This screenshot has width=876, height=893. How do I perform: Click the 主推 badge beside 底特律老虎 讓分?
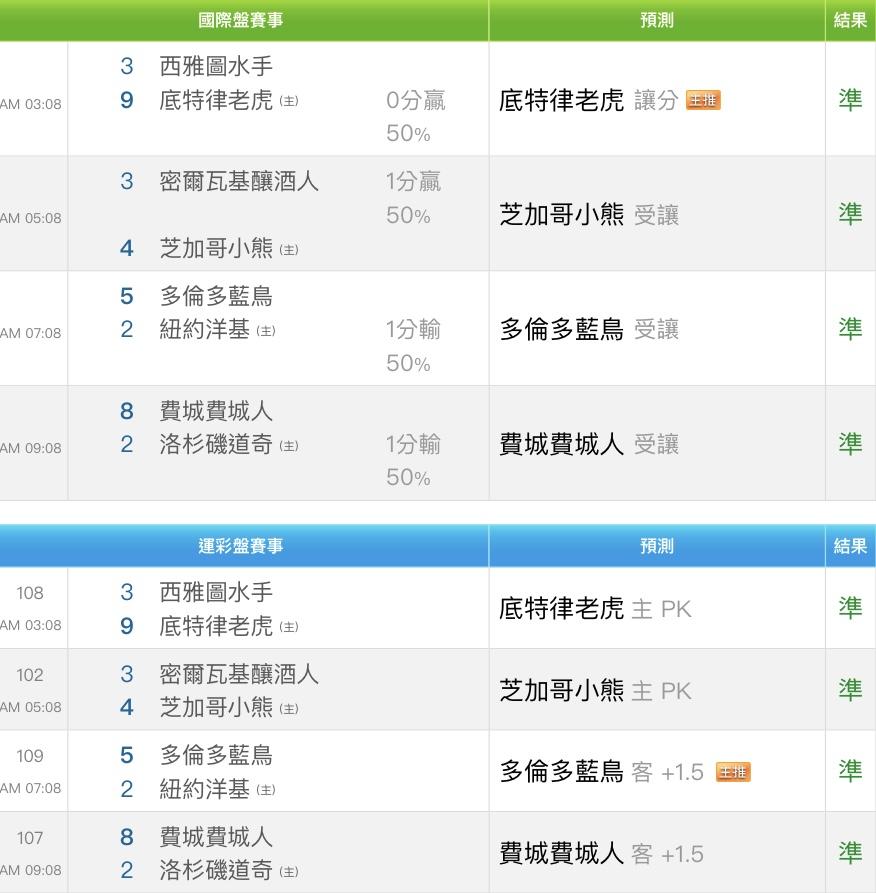(x=703, y=100)
